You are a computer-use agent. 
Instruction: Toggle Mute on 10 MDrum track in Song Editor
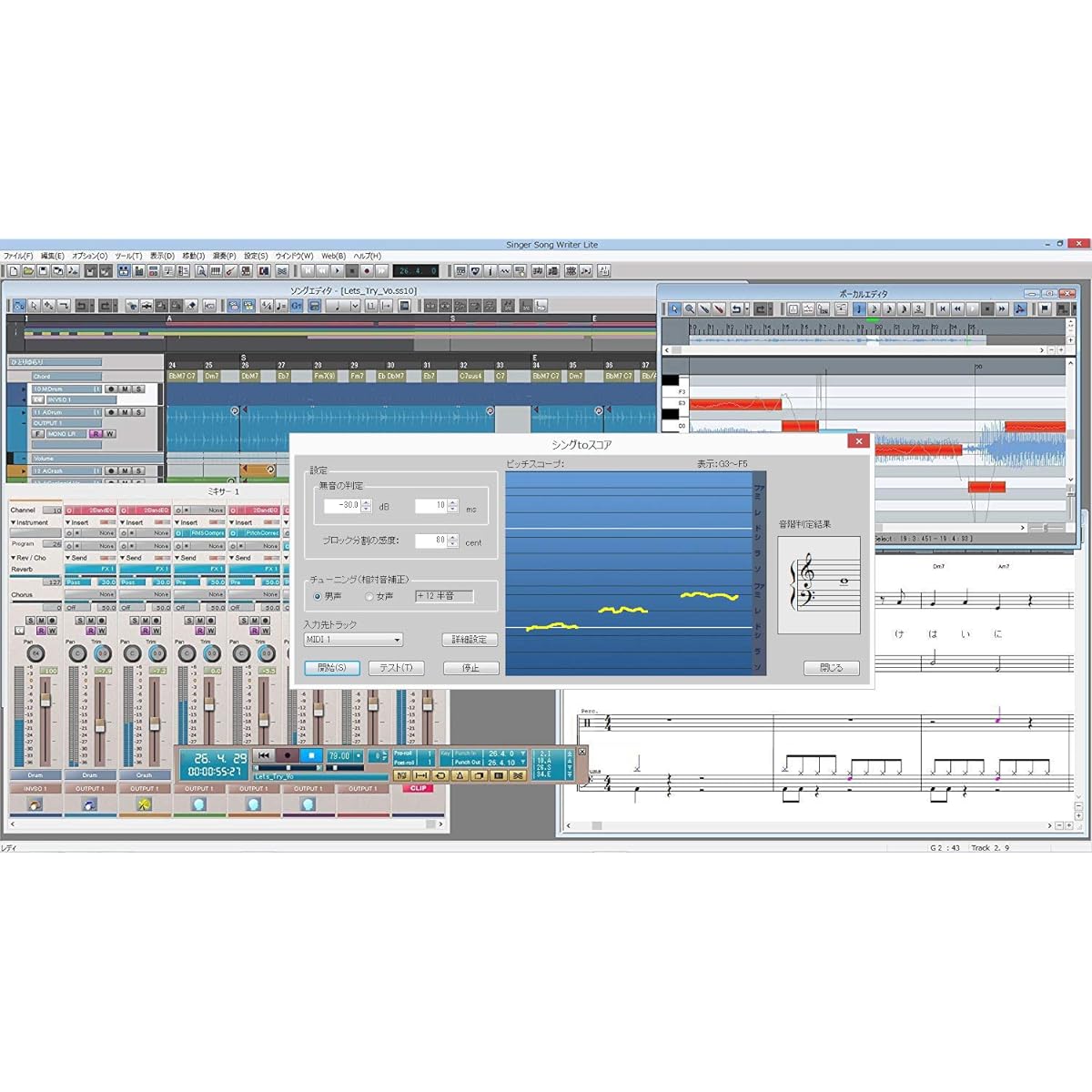pos(125,389)
